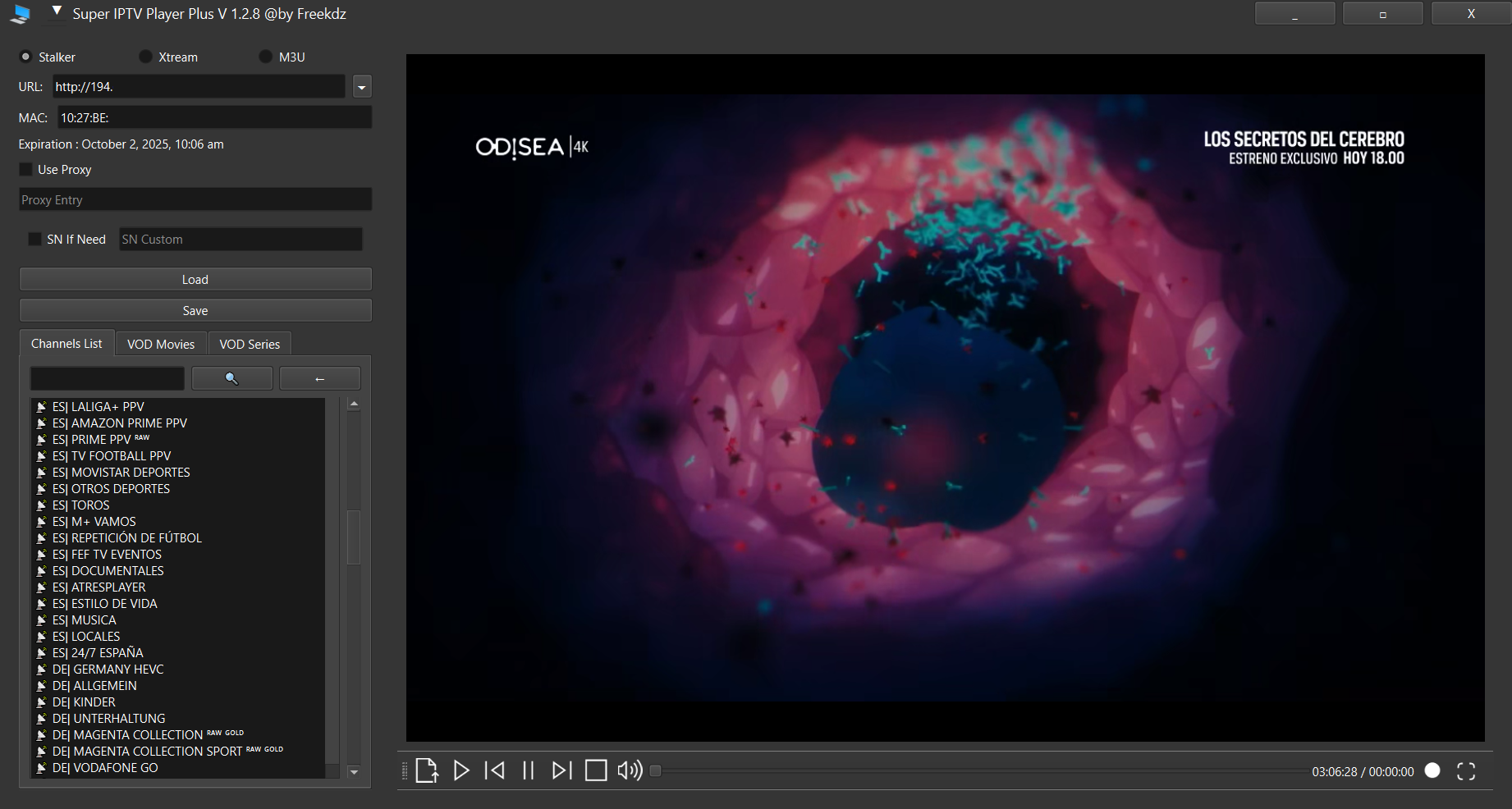Select ES| M+ VAMOS category
Image resolution: width=1512 pixels, height=809 pixels.
[x=178, y=521]
